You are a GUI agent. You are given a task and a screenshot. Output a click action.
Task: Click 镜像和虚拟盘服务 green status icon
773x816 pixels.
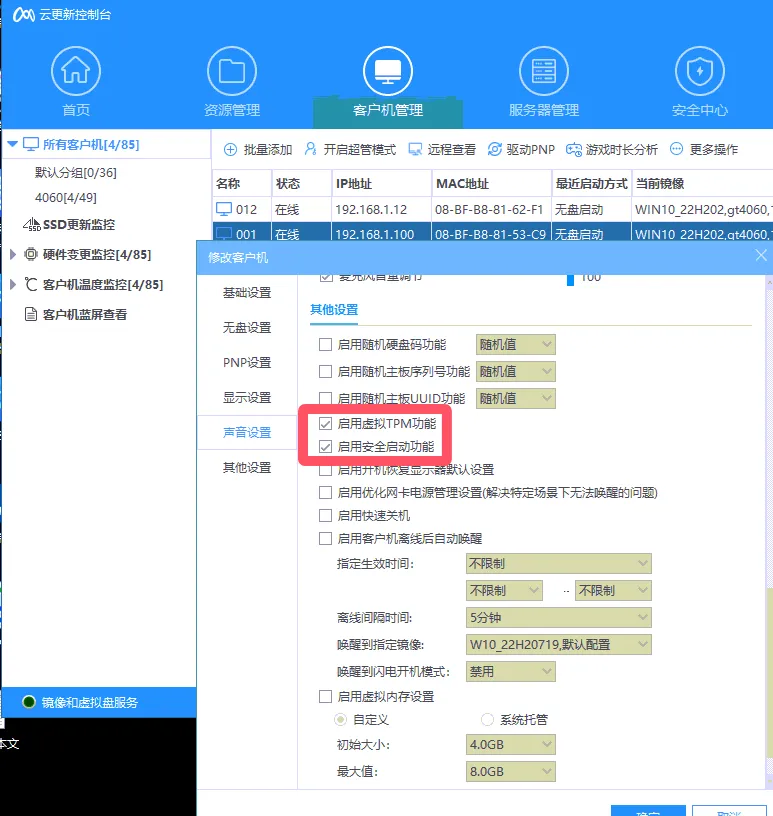29,702
